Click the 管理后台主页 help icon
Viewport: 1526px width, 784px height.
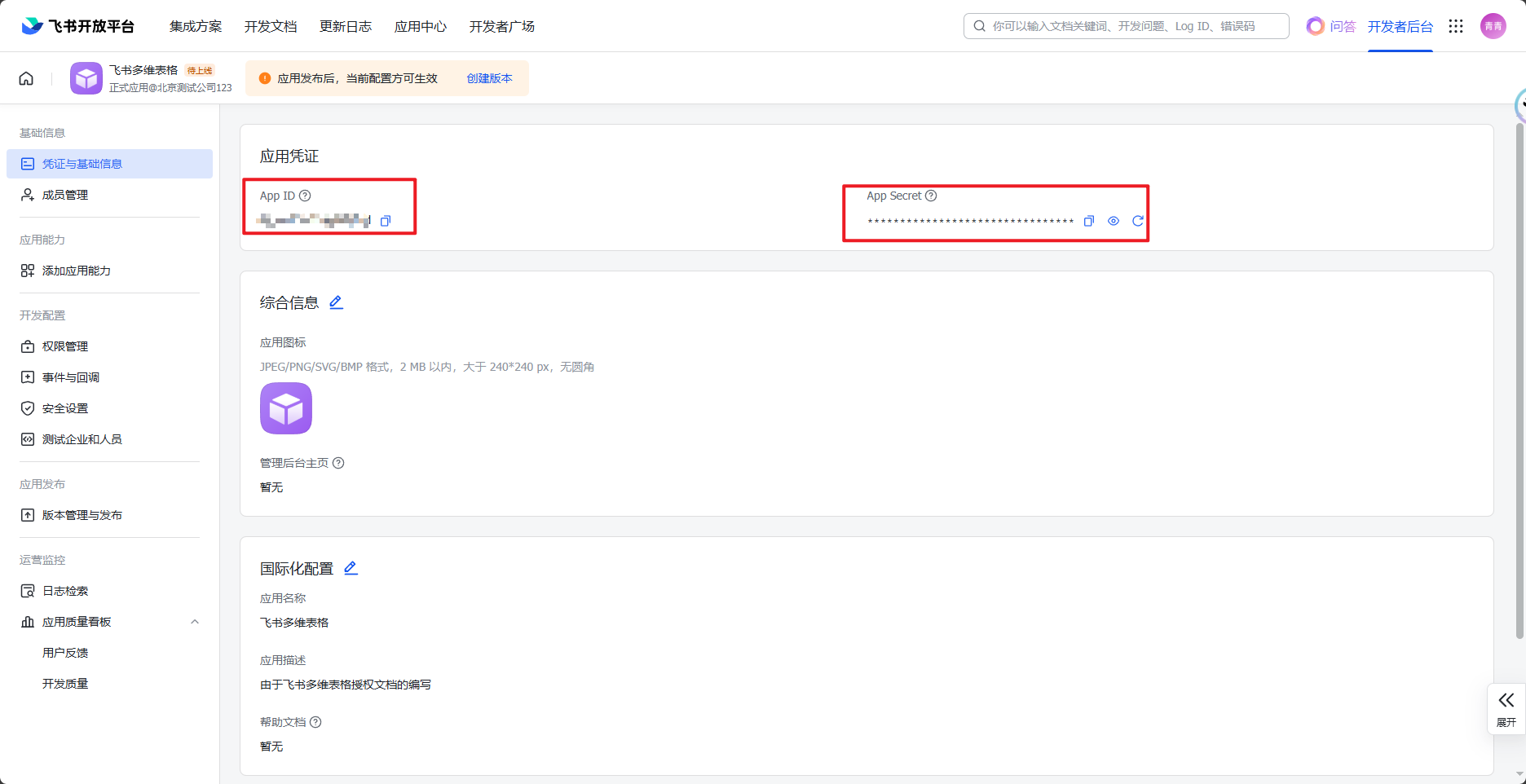338,463
